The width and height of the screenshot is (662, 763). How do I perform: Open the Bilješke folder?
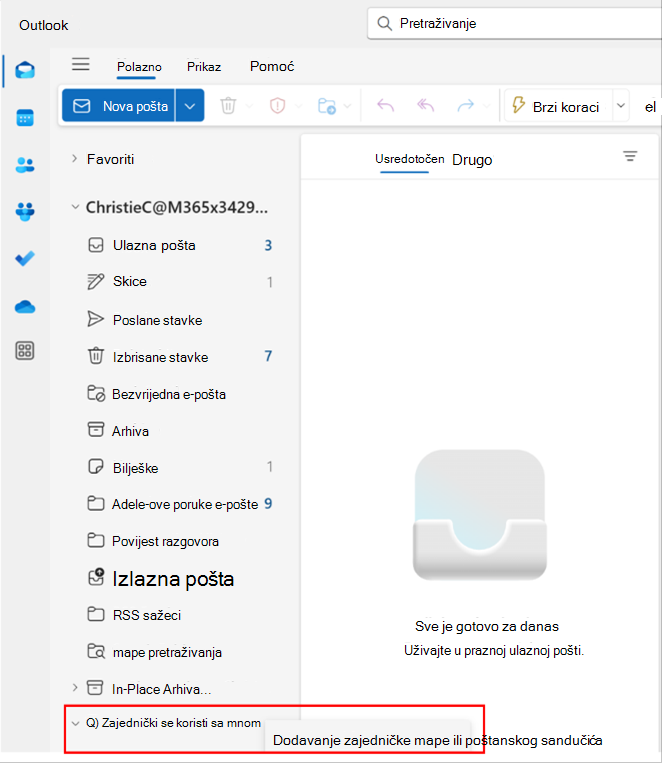tap(179, 468)
